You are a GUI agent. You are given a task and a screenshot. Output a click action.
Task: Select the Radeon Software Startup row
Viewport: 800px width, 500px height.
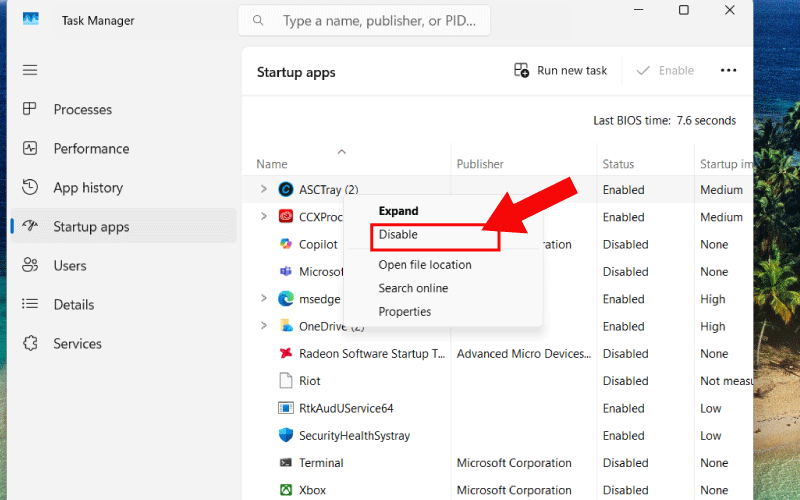tap(372, 353)
